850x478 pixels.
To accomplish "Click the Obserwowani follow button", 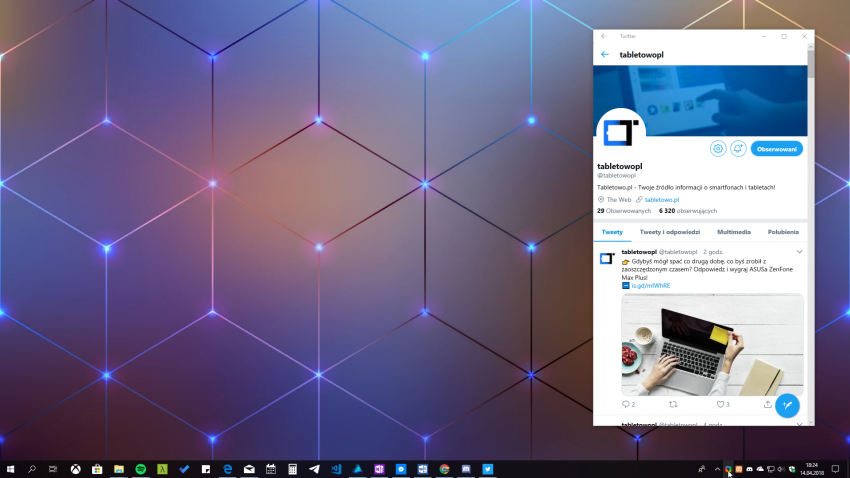I will pos(777,148).
